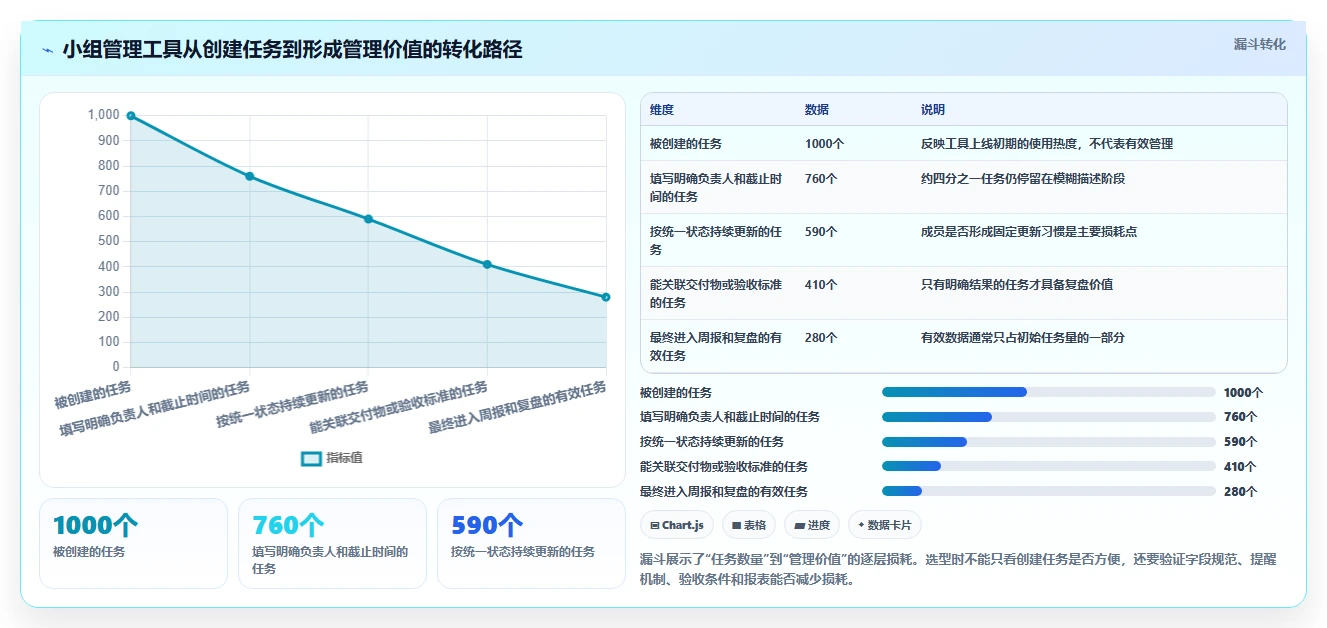The image size is (1327, 628).
Task: Open the 760个 data card
Action: (332, 543)
